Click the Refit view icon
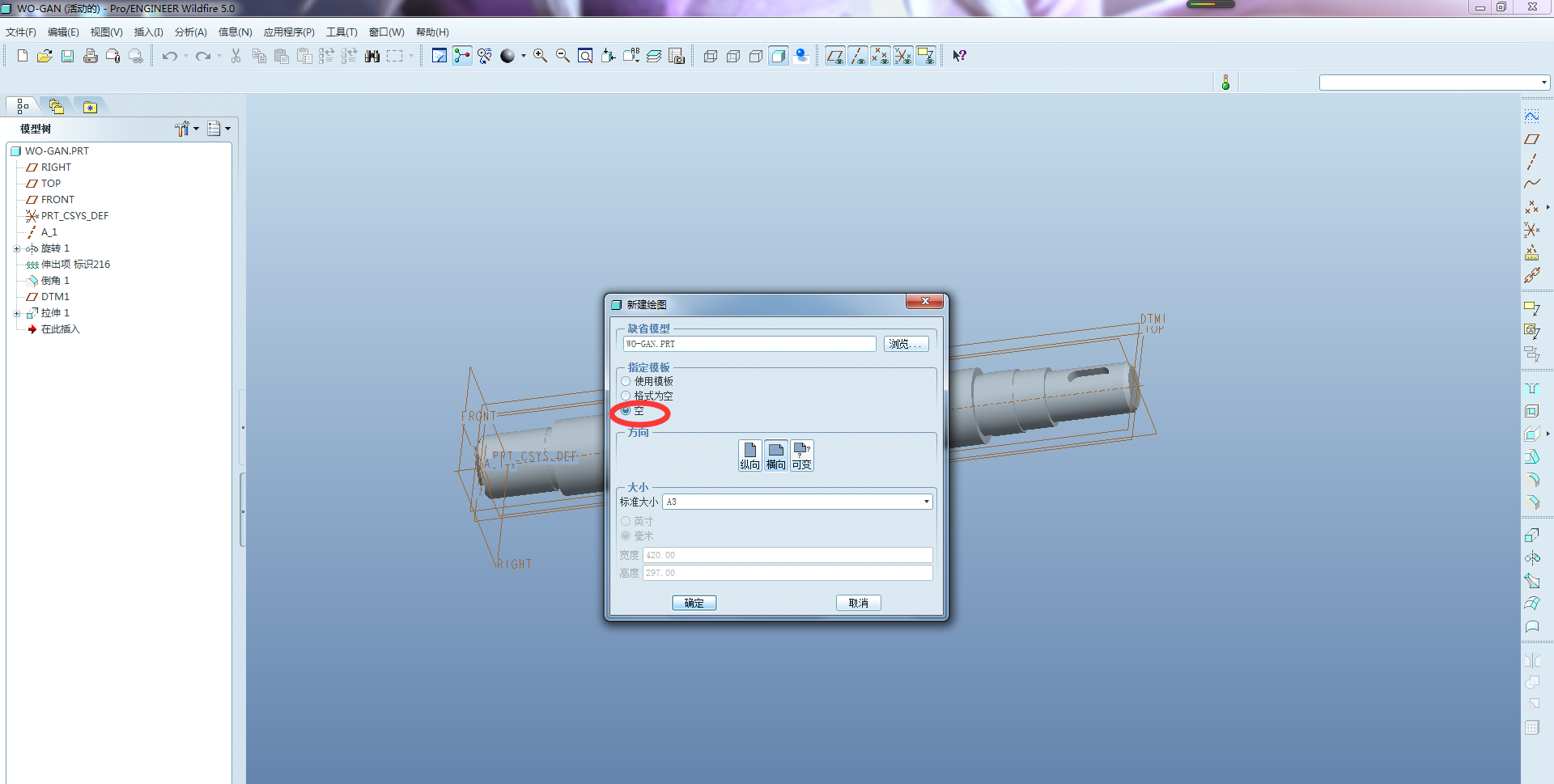The image size is (1554, 784). 585,56
